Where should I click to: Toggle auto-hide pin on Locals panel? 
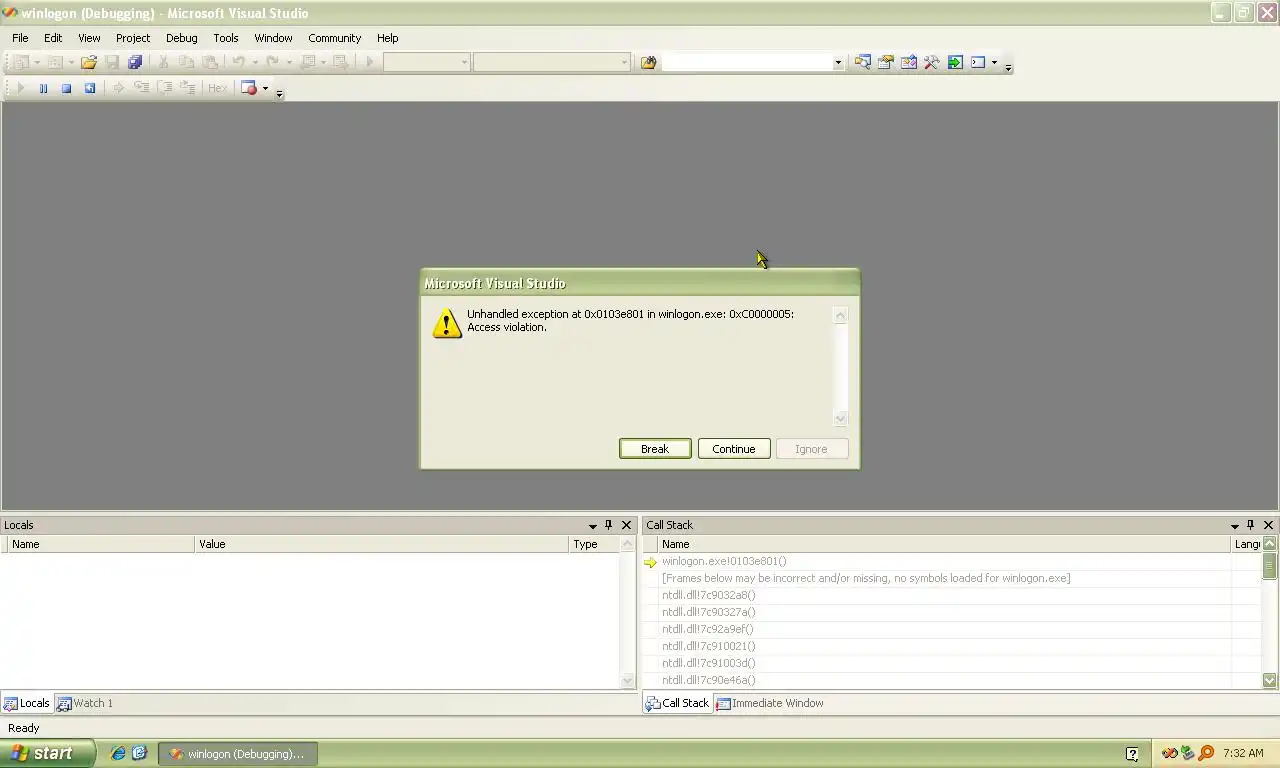pyautogui.click(x=608, y=525)
